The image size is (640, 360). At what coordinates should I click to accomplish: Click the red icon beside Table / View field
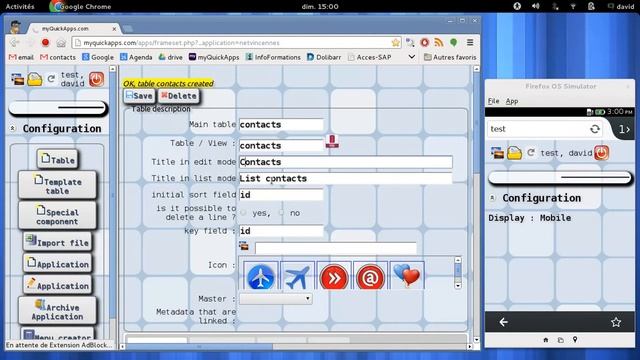point(332,141)
